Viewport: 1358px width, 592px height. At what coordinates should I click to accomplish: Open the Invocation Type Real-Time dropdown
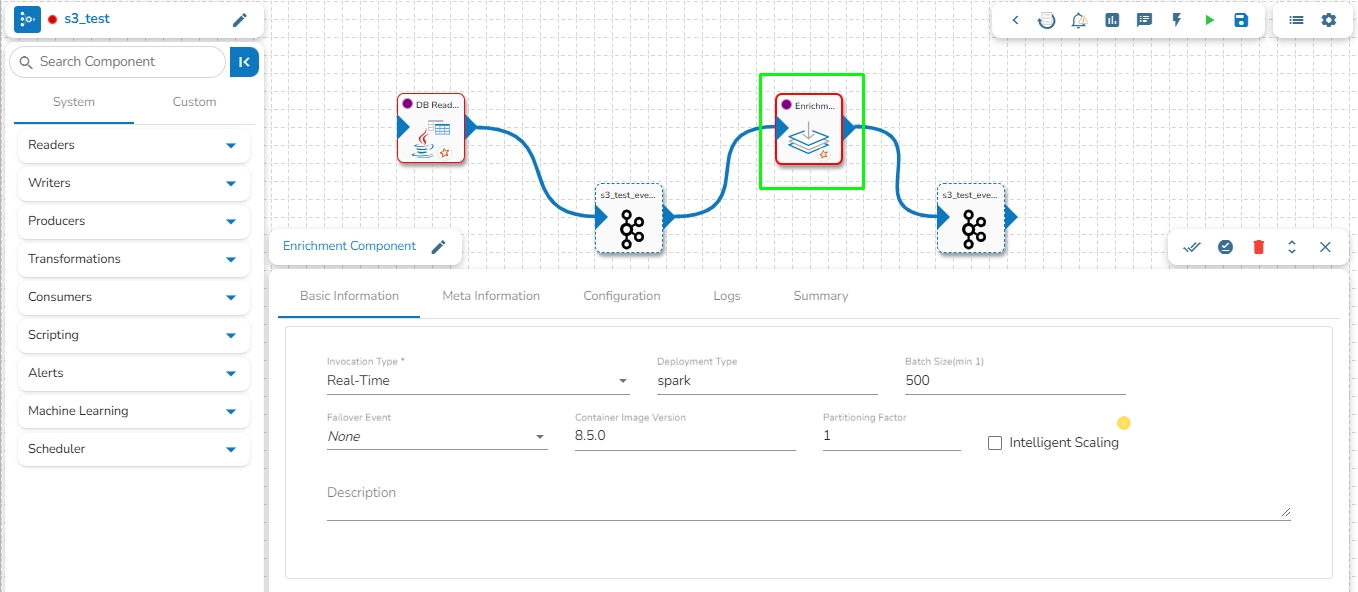point(478,381)
